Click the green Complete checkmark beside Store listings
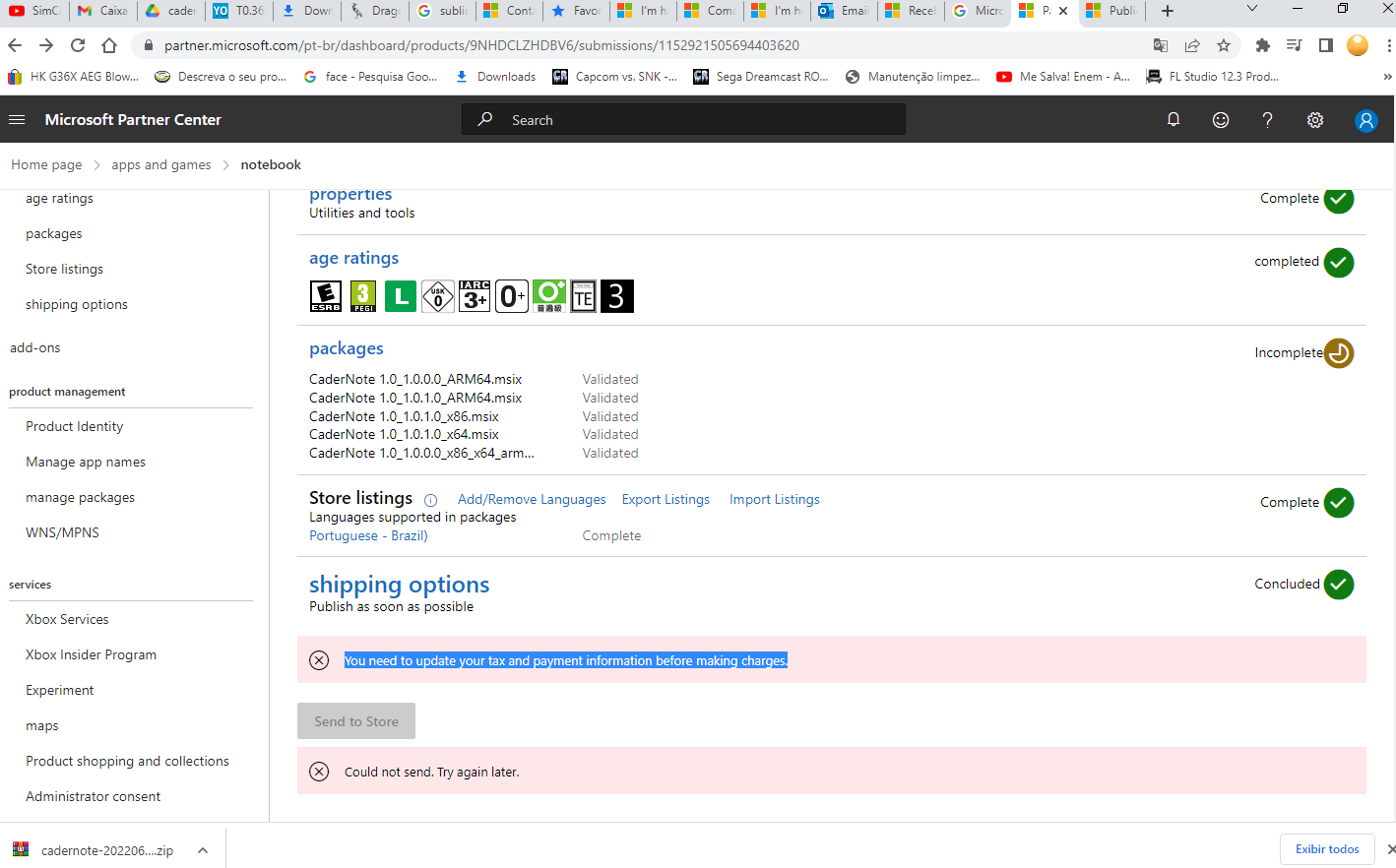This screenshot has width=1396, height=868. [x=1338, y=502]
